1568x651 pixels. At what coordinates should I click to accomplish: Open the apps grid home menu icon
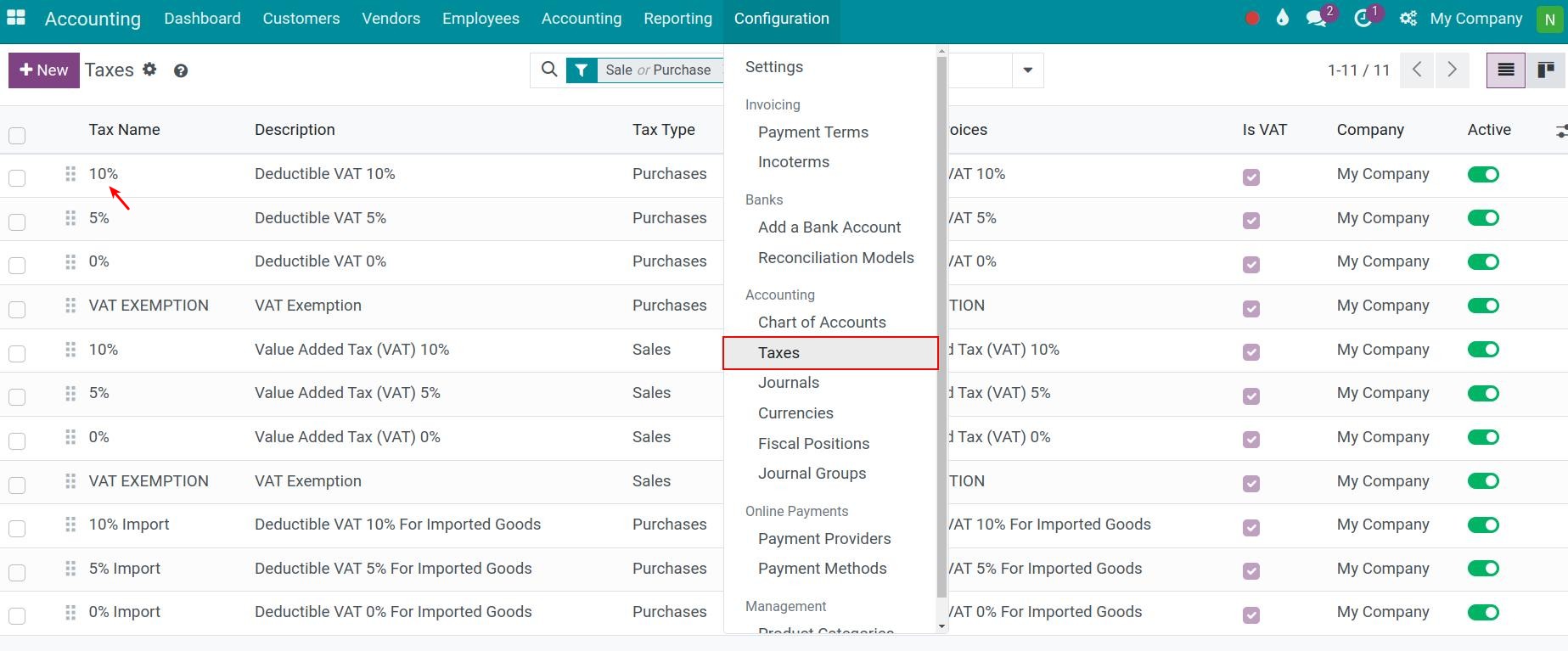click(x=16, y=18)
